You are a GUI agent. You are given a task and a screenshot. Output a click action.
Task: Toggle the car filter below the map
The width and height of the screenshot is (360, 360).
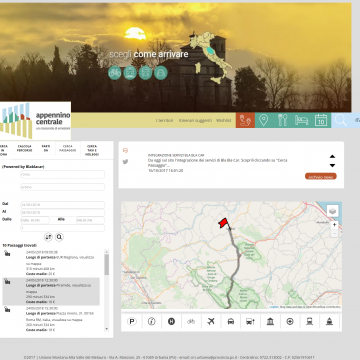tap(231, 322)
